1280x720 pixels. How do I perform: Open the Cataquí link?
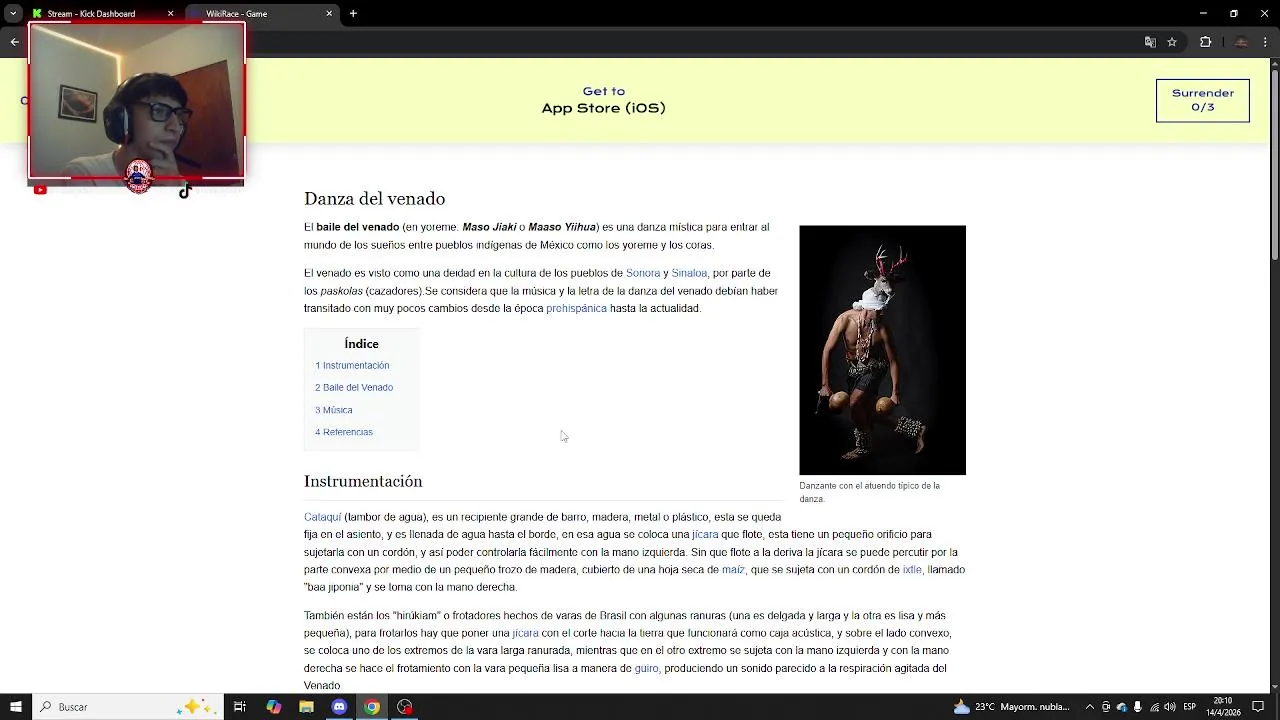tap(323, 517)
